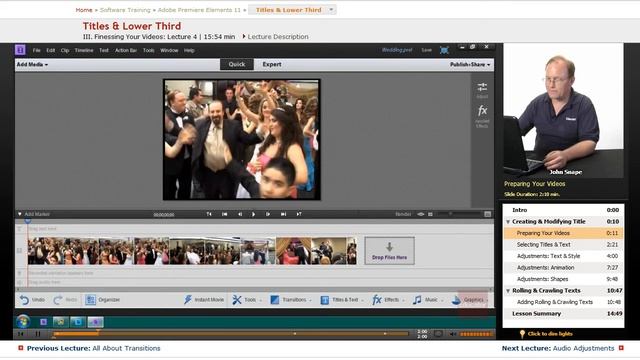The image size is (640, 360).
Task: Click the Redo arrow icon
Action: tap(58, 300)
